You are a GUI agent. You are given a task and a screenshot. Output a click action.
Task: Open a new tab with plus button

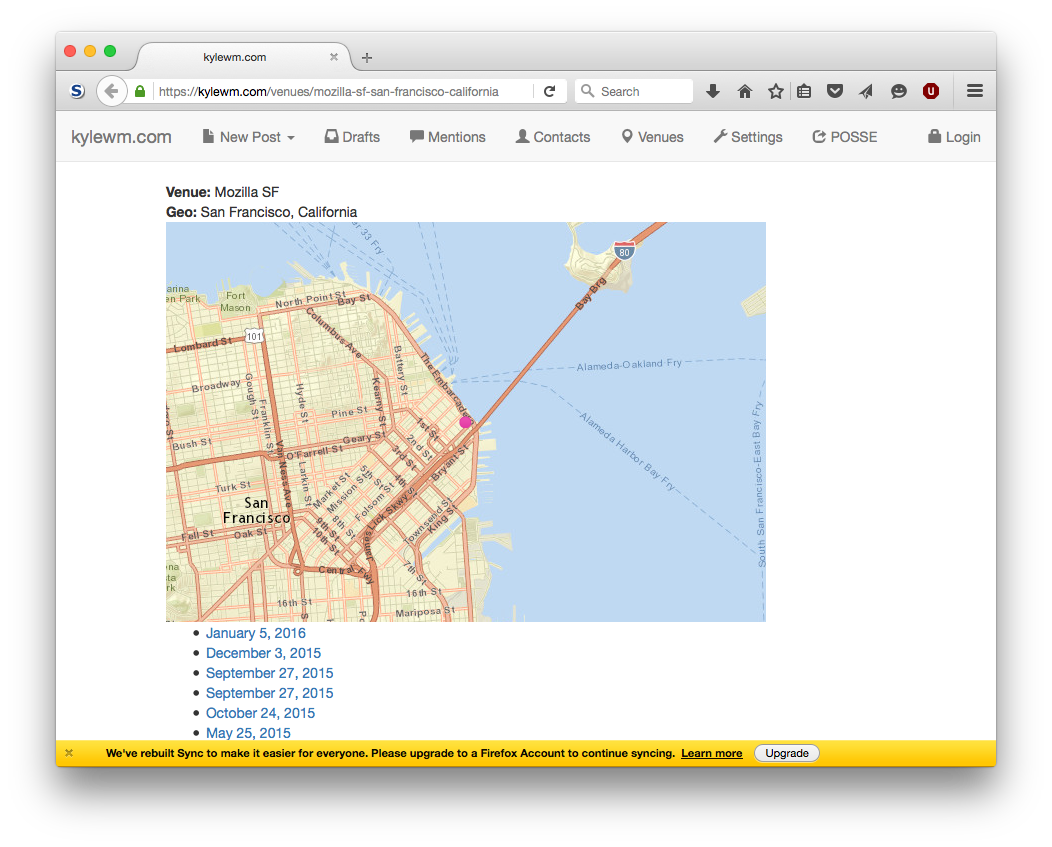click(x=366, y=58)
